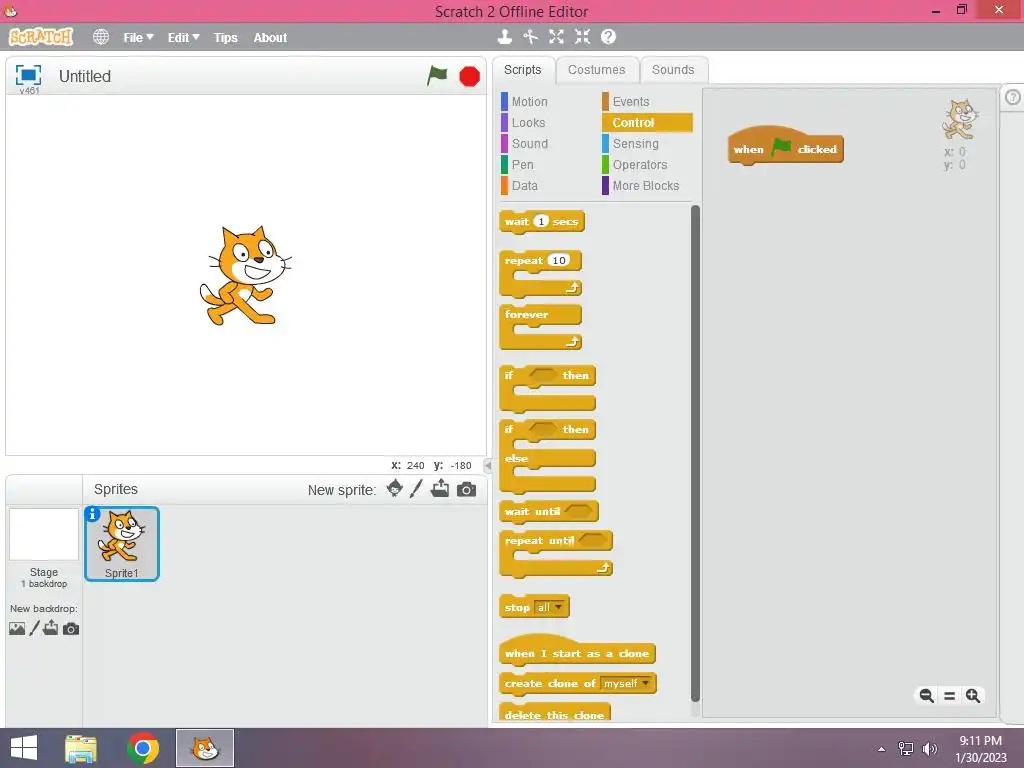Screen dimensions: 1024x768
Task: Select the Delete scissors tool
Action: pyautogui.click(x=530, y=37)
